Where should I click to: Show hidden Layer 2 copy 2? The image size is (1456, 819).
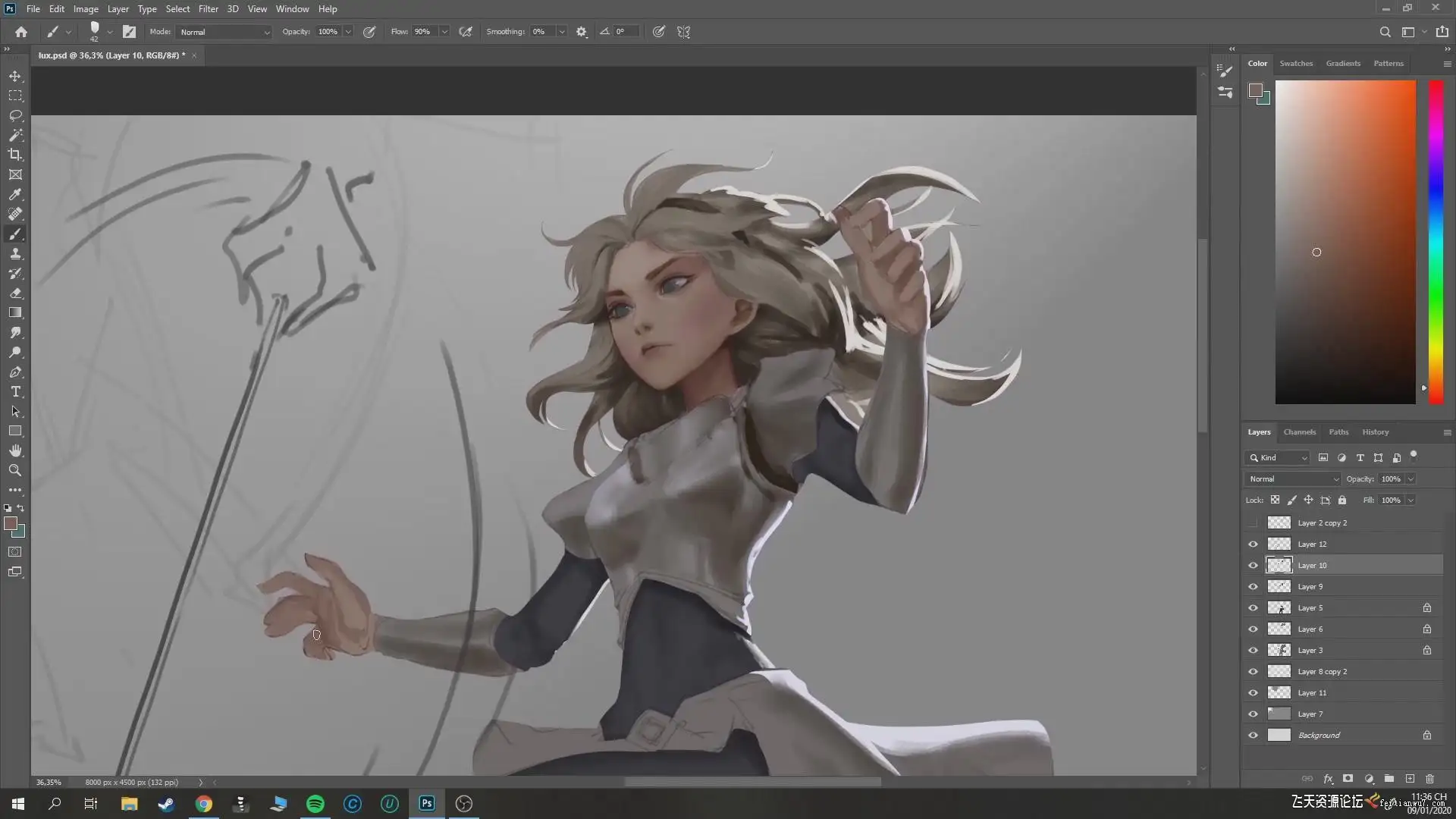[1253, 523]
